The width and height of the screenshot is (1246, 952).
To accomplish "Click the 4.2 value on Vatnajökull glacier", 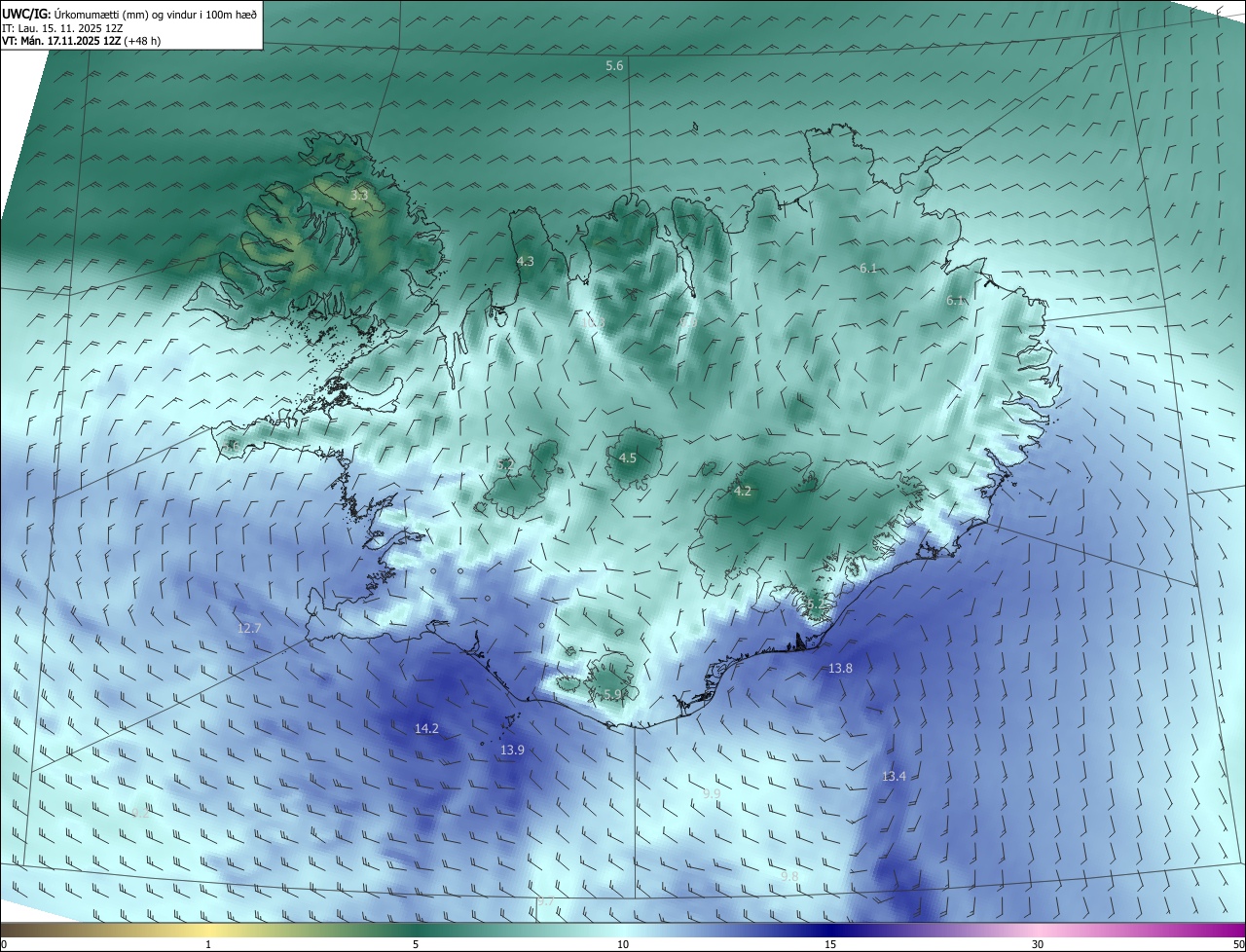I will tap(743, 491).
